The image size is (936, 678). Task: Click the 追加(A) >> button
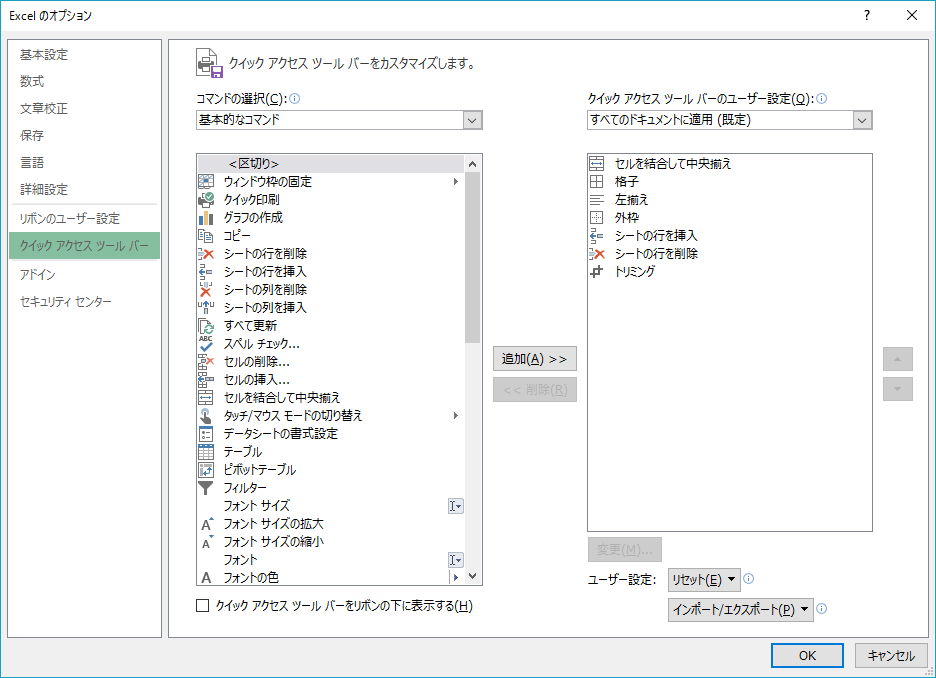[534, 359]
